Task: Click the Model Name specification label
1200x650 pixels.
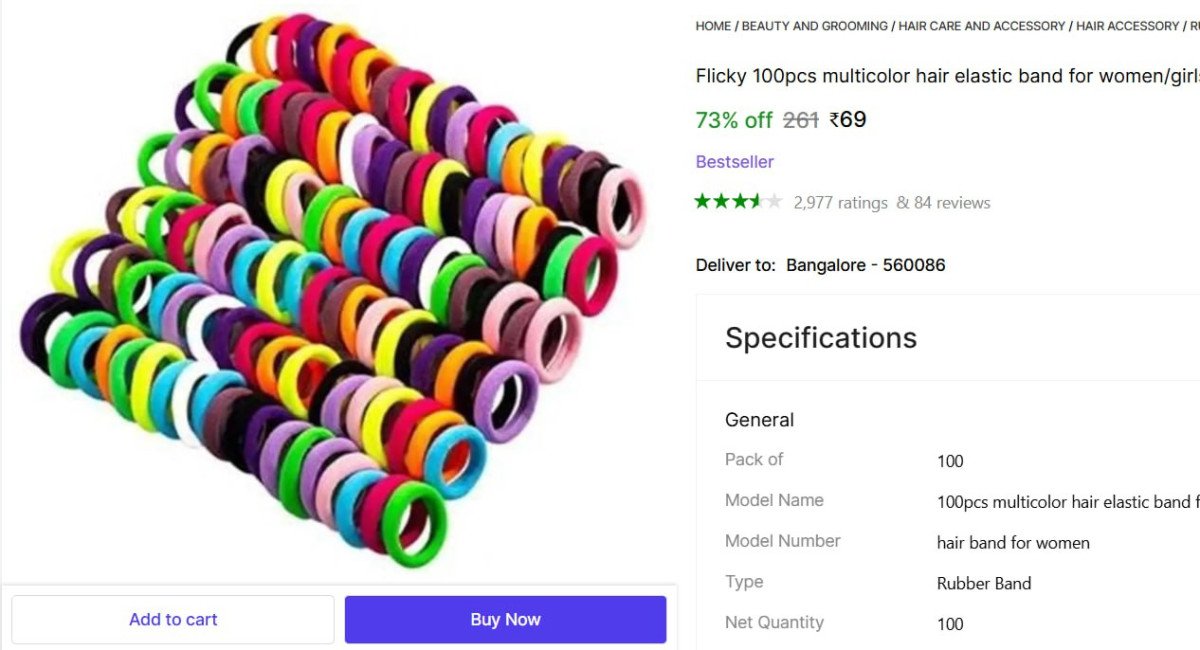Action: 774,500
